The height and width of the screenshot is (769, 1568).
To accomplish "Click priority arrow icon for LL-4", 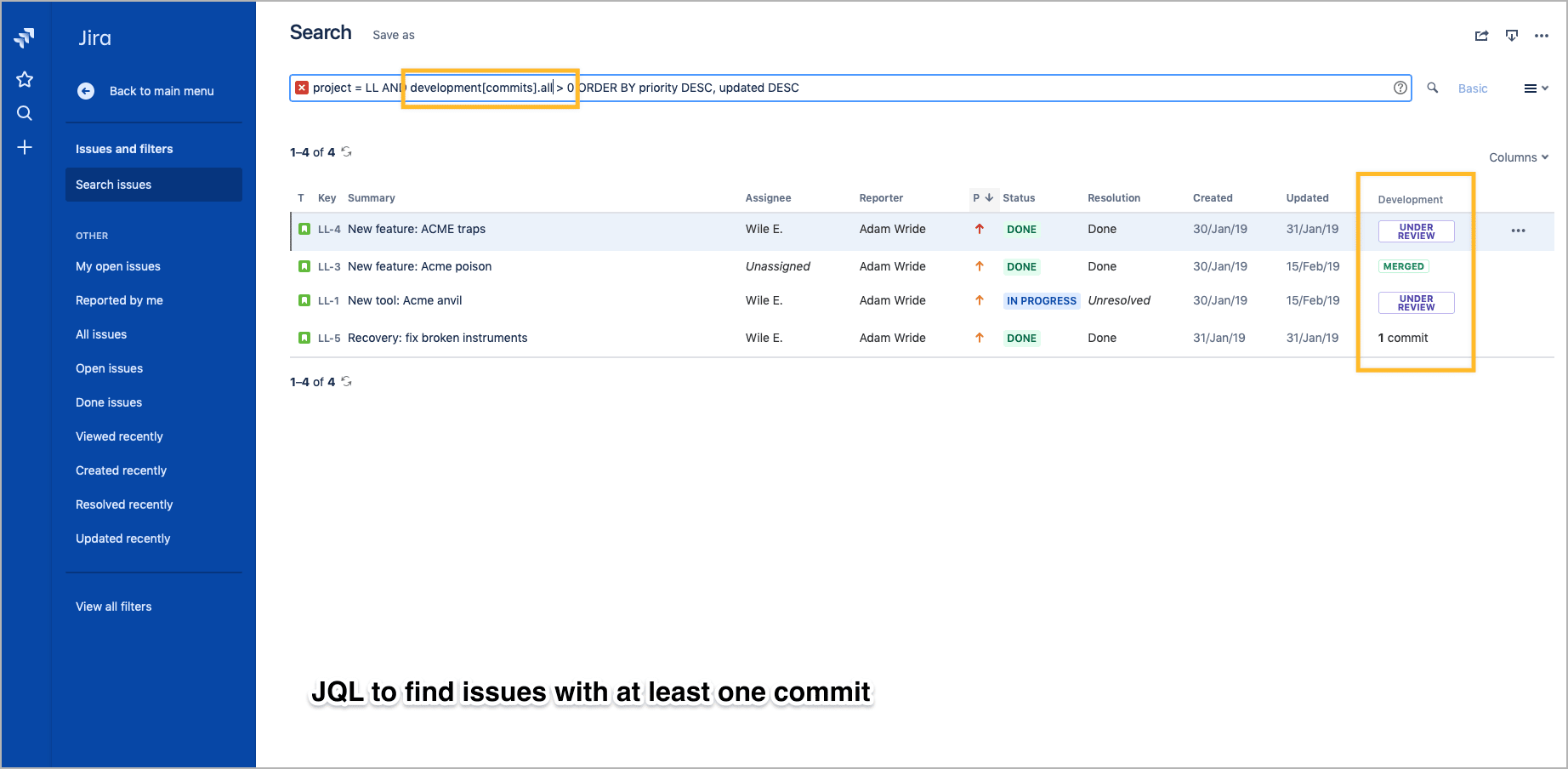I will pos(980,229).
